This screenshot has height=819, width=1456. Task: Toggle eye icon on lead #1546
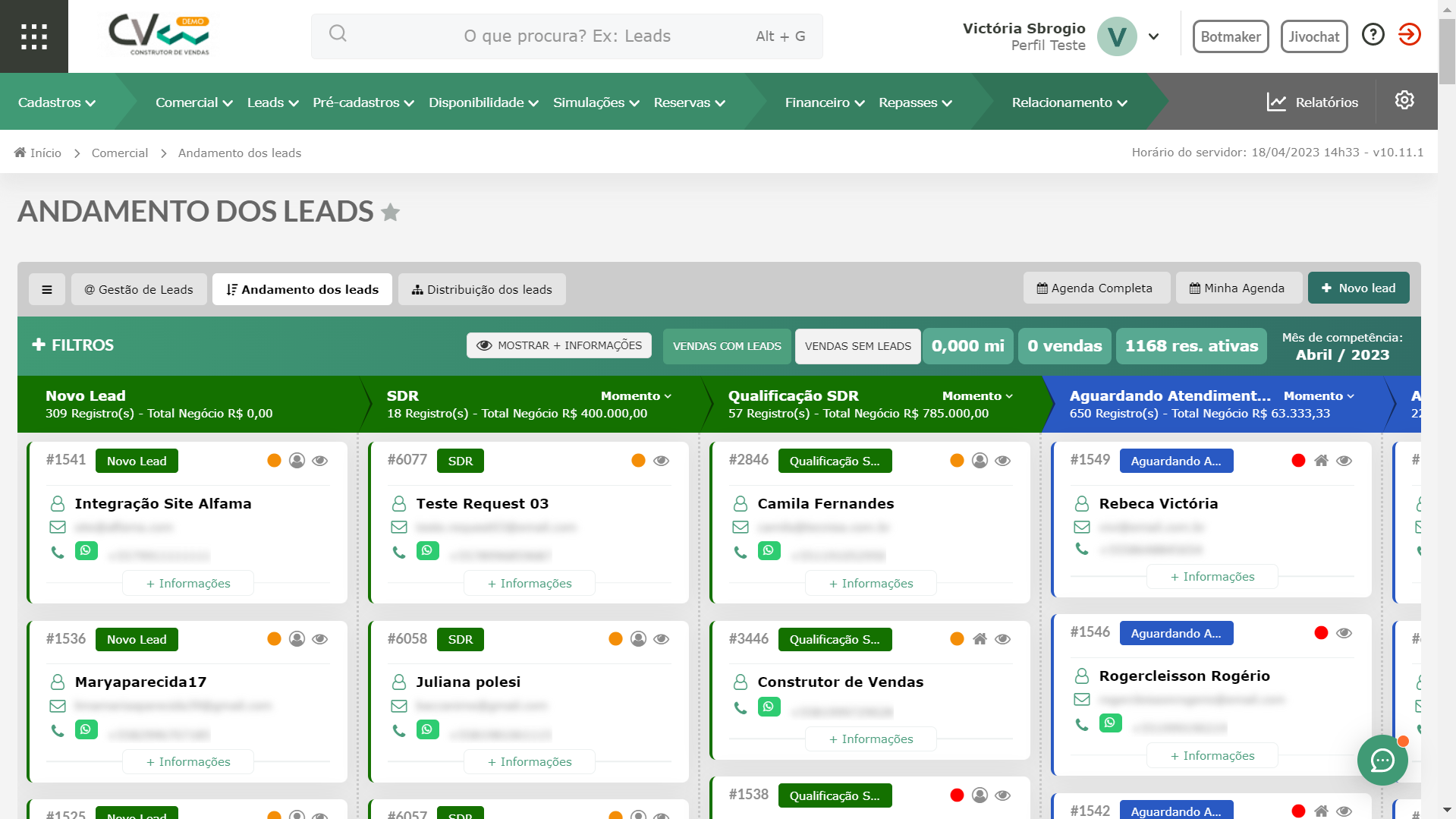pos(1344,633)
